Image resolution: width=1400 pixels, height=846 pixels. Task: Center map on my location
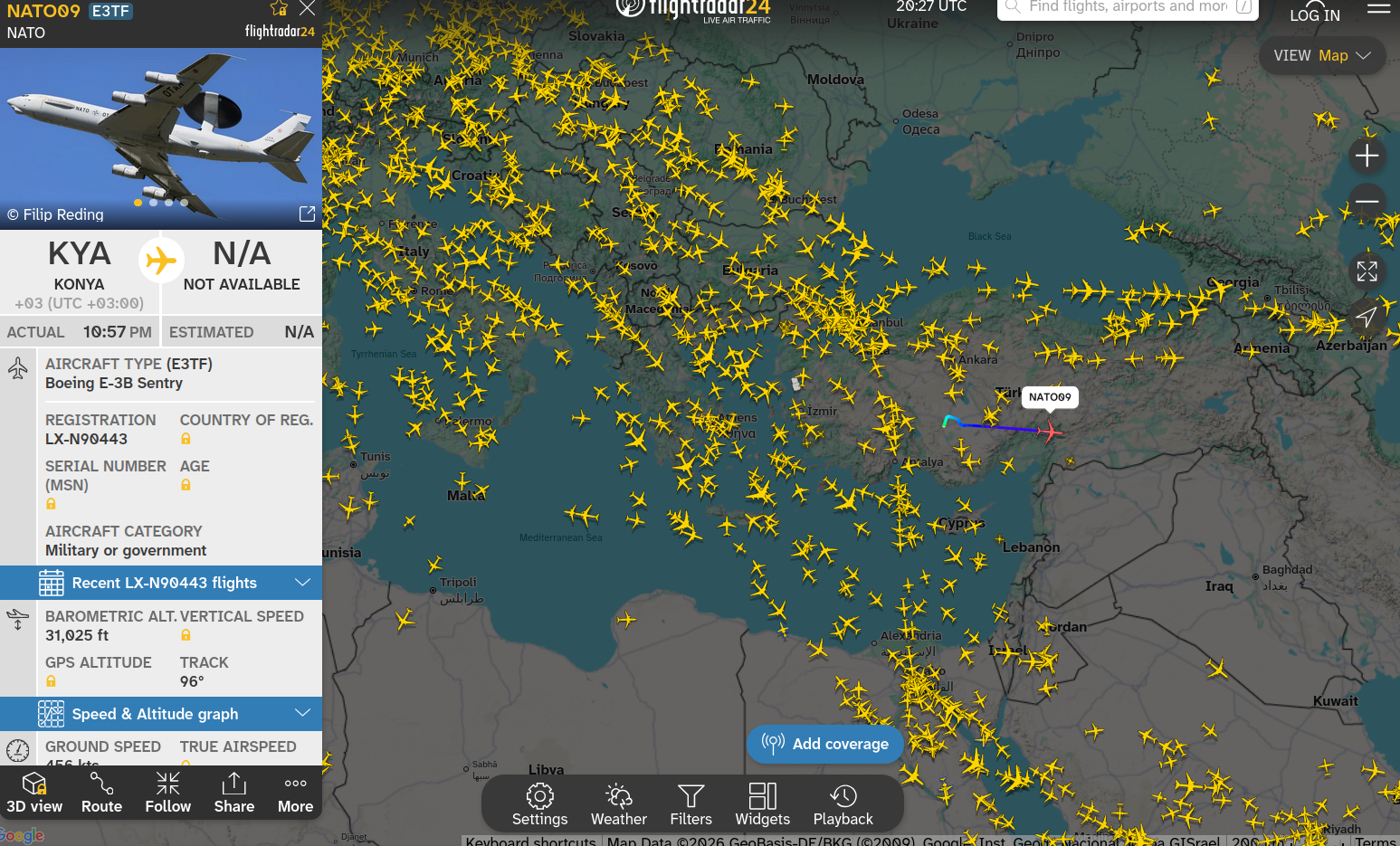pos(1367,316)
